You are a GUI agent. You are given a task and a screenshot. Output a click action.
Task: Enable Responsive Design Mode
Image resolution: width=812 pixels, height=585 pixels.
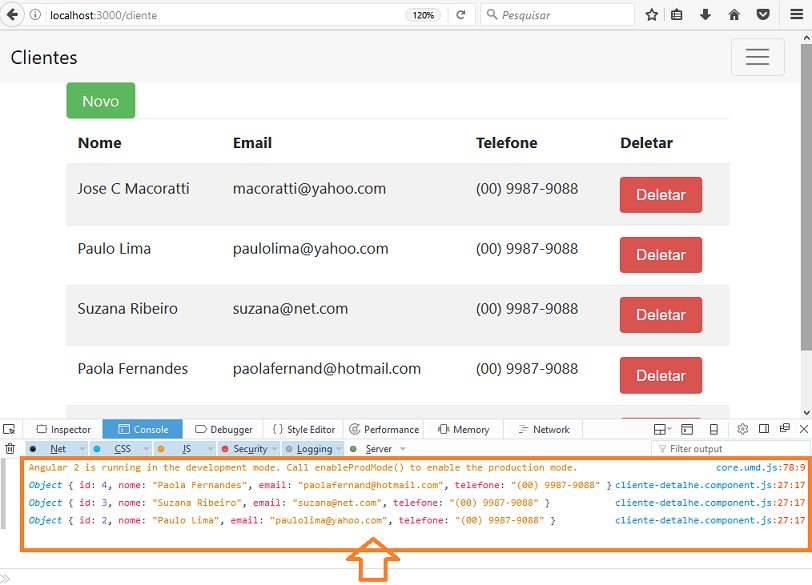pyautogui.click(x=714, y=429)
